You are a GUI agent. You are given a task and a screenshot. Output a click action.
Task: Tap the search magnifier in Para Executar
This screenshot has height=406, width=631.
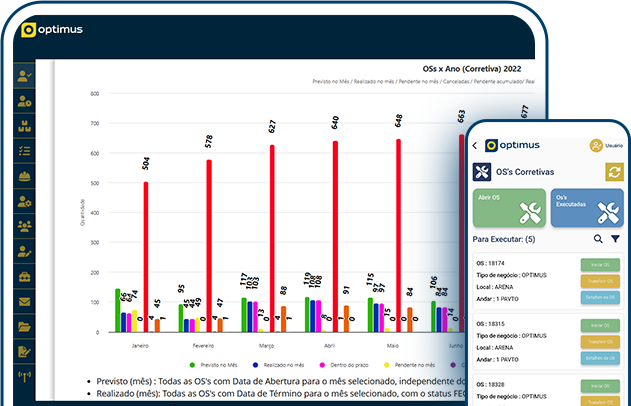pos(598,239)
